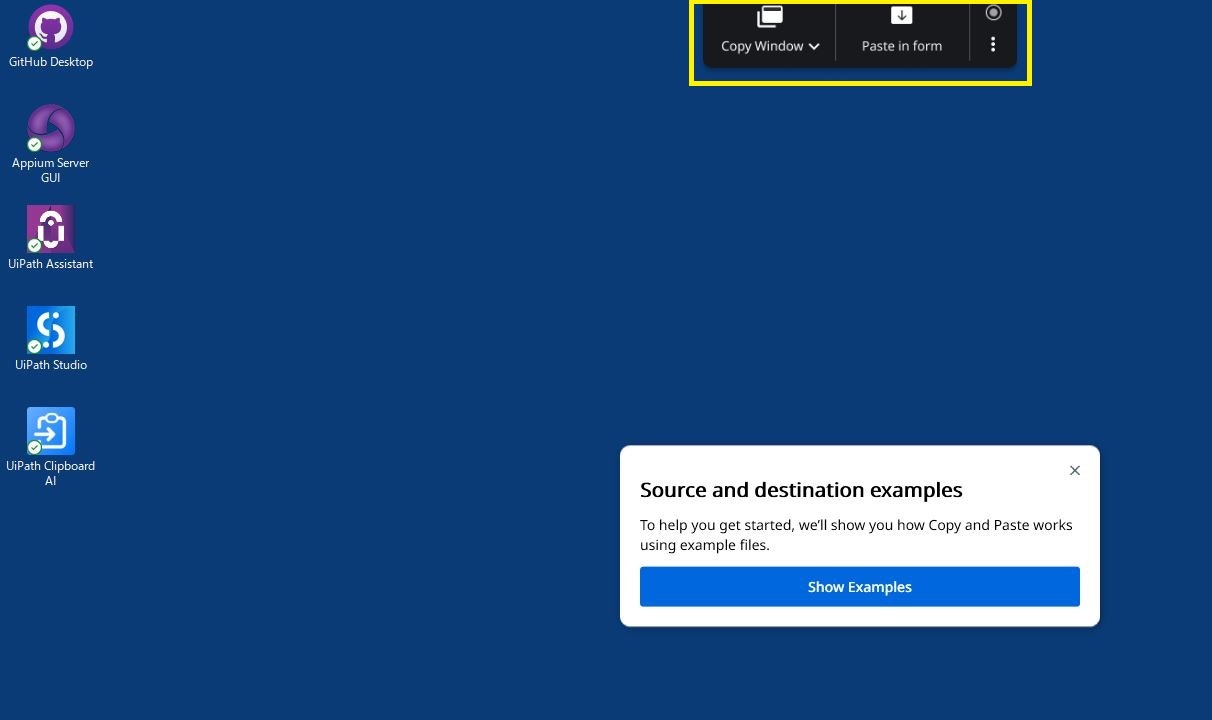Click the circular record icon in toolbar
Image resolution: width=1212 pixels, height=720 pixels.
click(x=993, y=13)
